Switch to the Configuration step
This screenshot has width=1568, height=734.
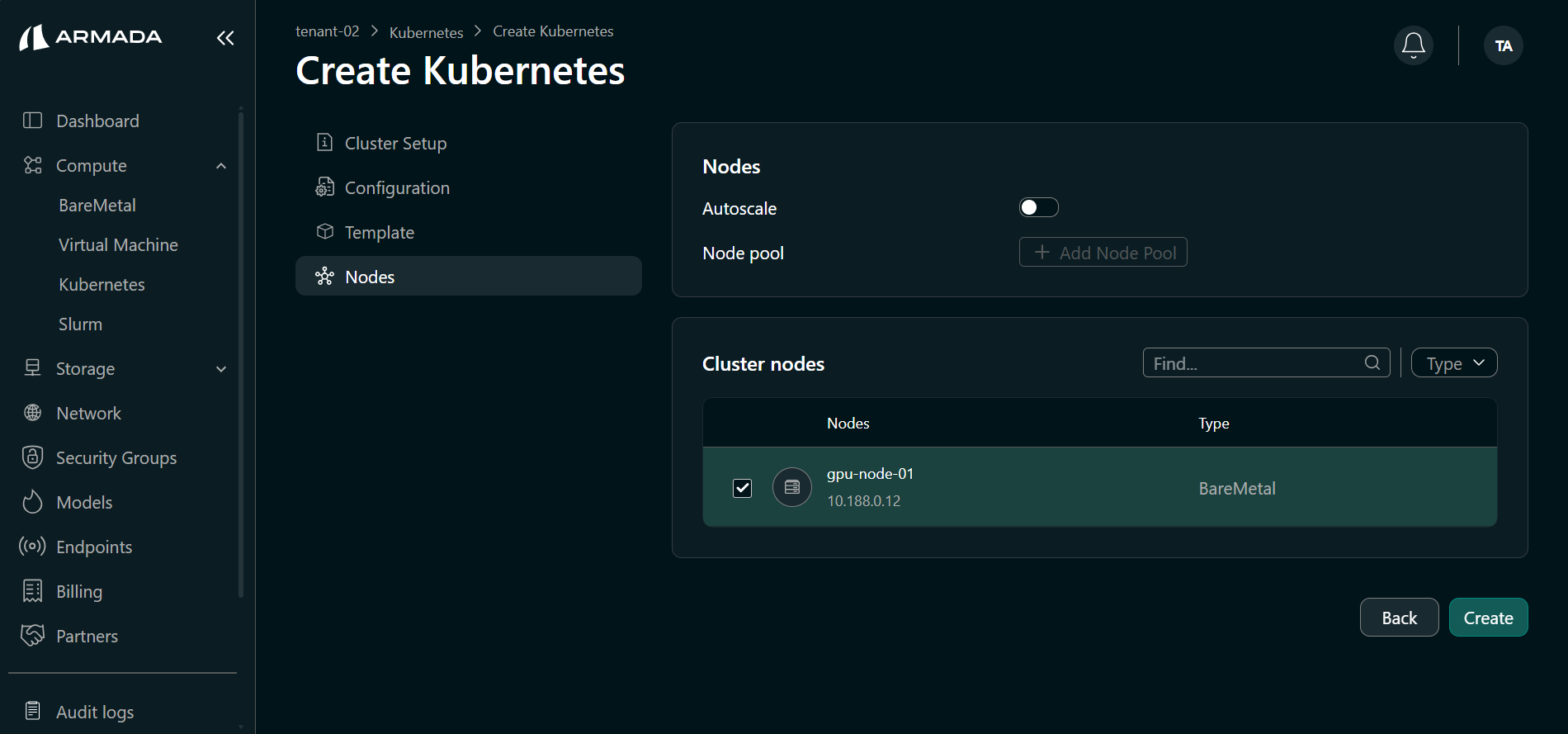pyautogui.click(x=469, y=187)
